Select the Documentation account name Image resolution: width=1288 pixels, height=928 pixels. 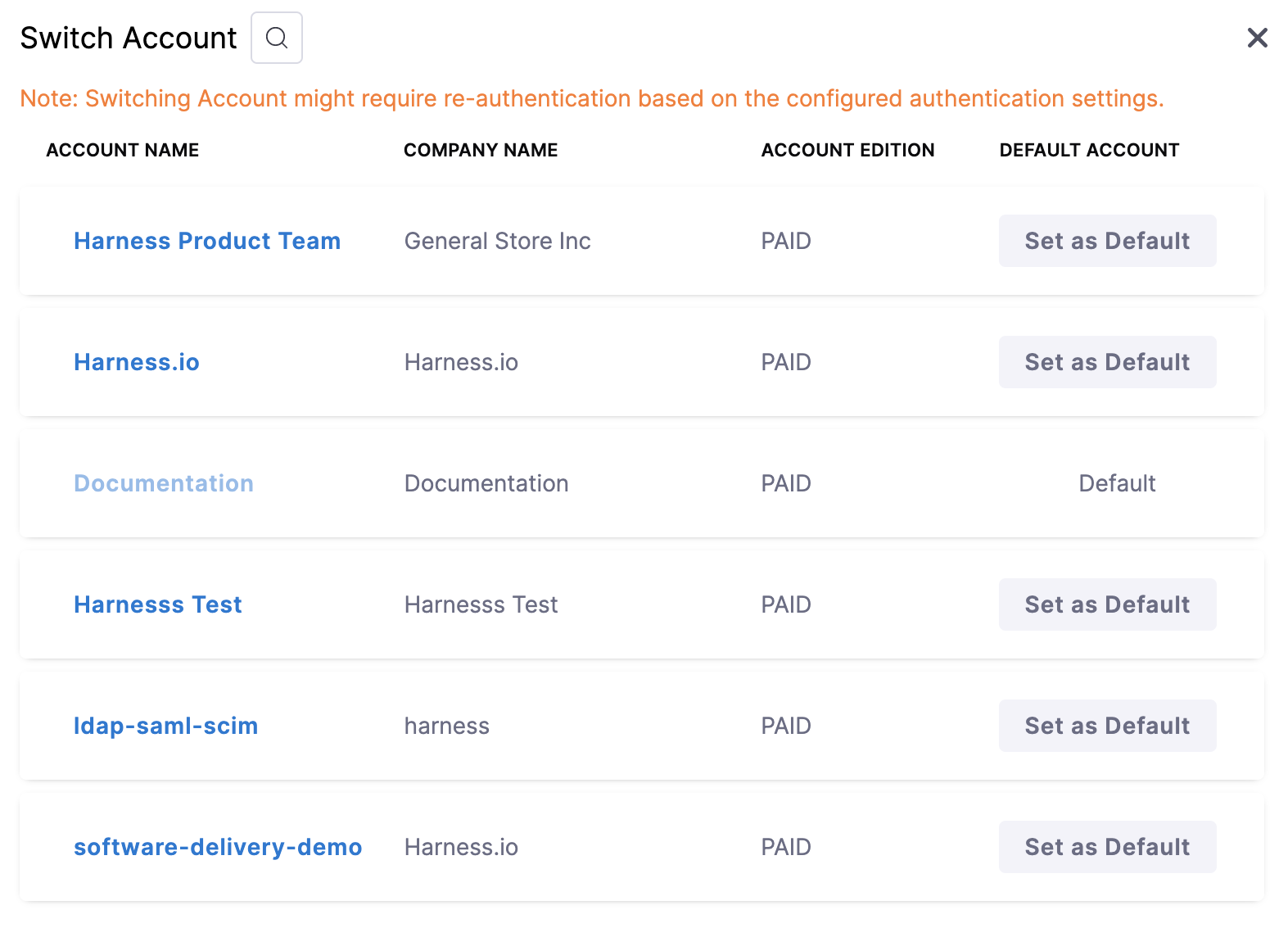pos(164,483)
